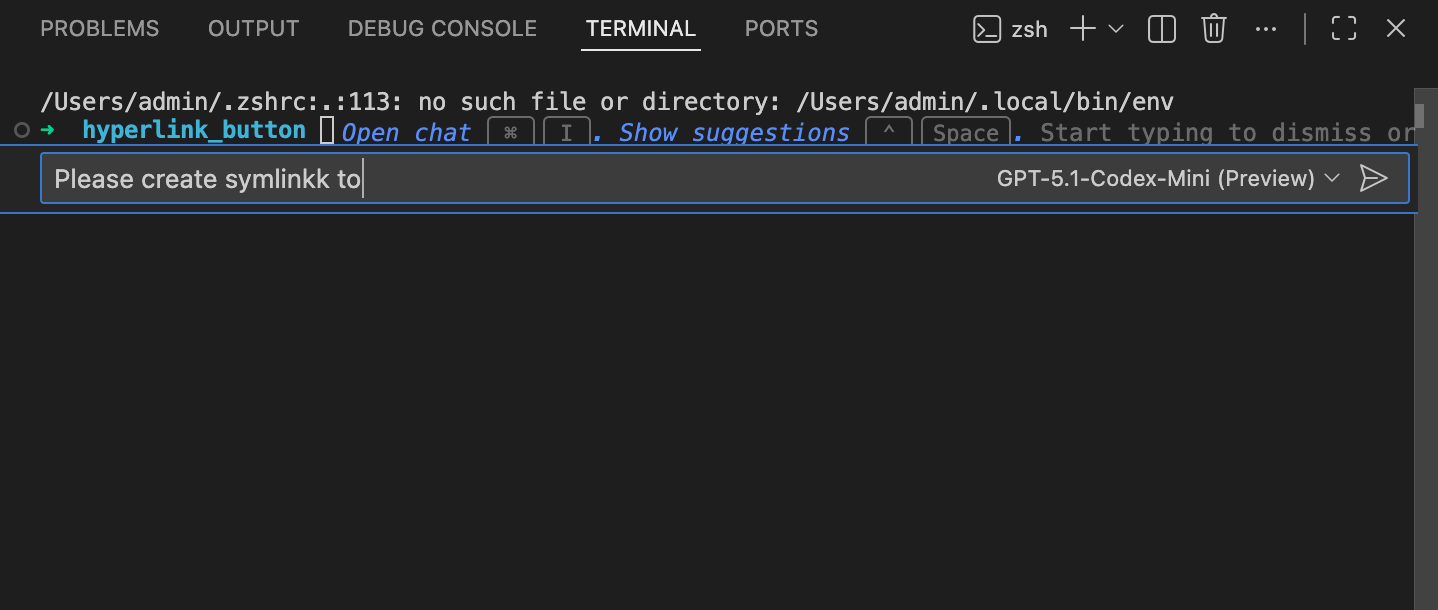Viewport: 1438px width, 610px height.
Task: Select the TERMINAL tab
Action: 641,29
